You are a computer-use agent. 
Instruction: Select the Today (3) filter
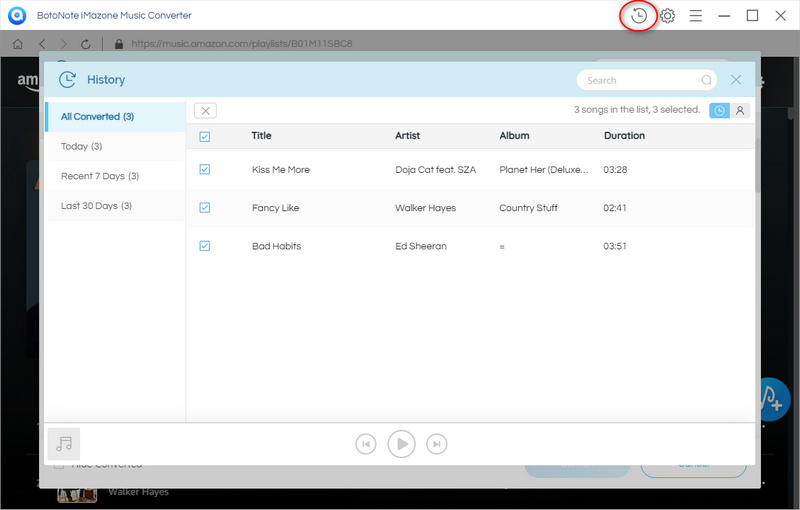pyautogui.click(x=116, y=146)
